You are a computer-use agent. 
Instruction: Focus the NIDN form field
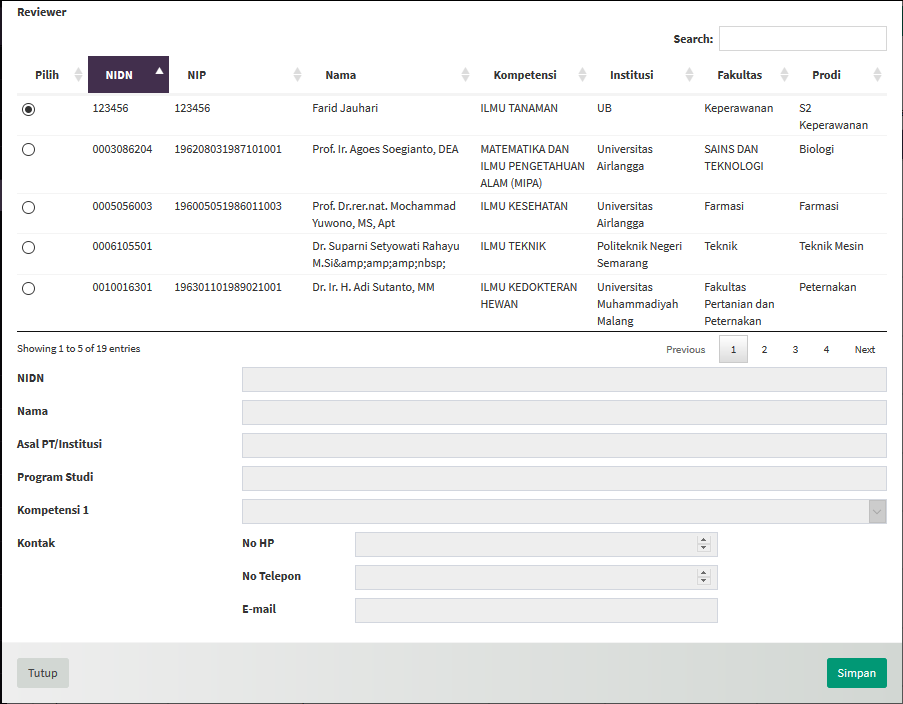564,380
